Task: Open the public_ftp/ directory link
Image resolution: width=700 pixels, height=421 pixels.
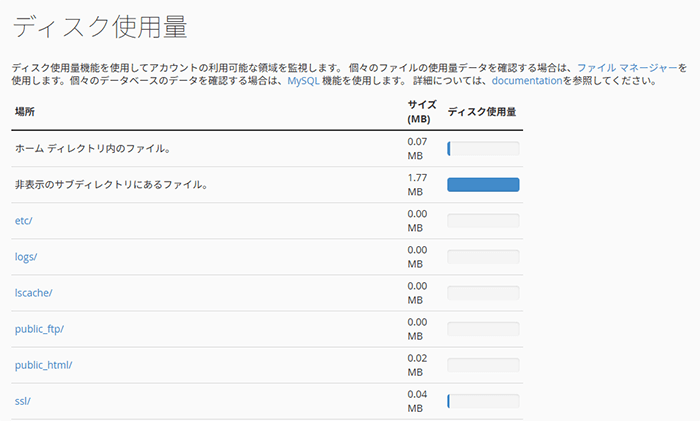Action: click(x=39, y=329)
